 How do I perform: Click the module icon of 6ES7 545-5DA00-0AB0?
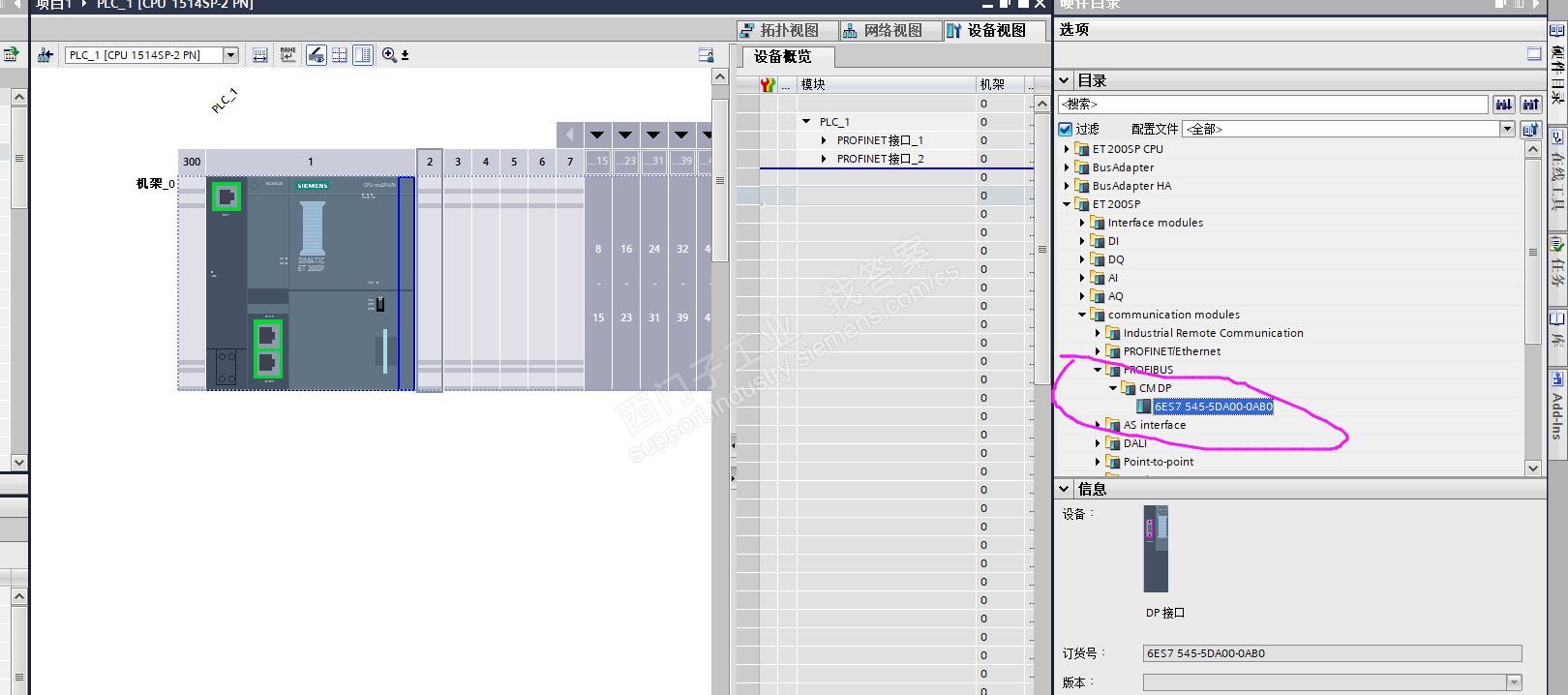tap(1144, 407)
